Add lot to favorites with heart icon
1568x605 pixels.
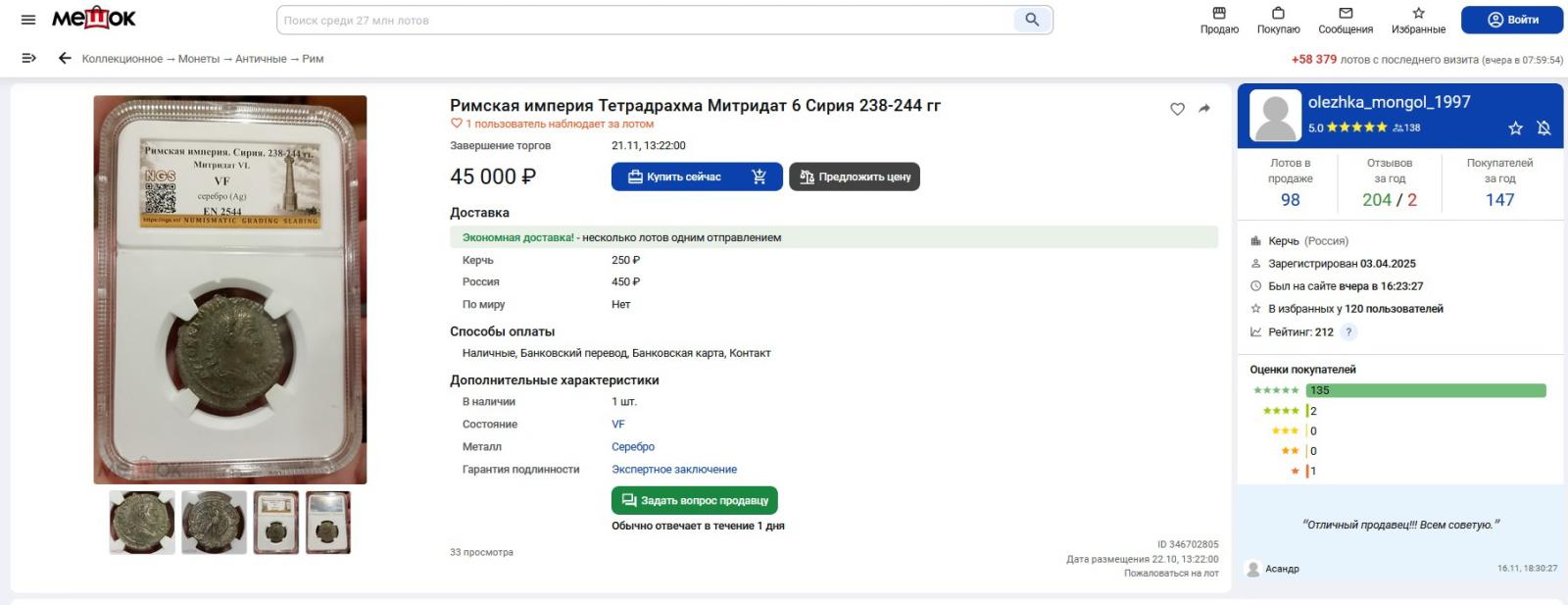pos(1177,109)
